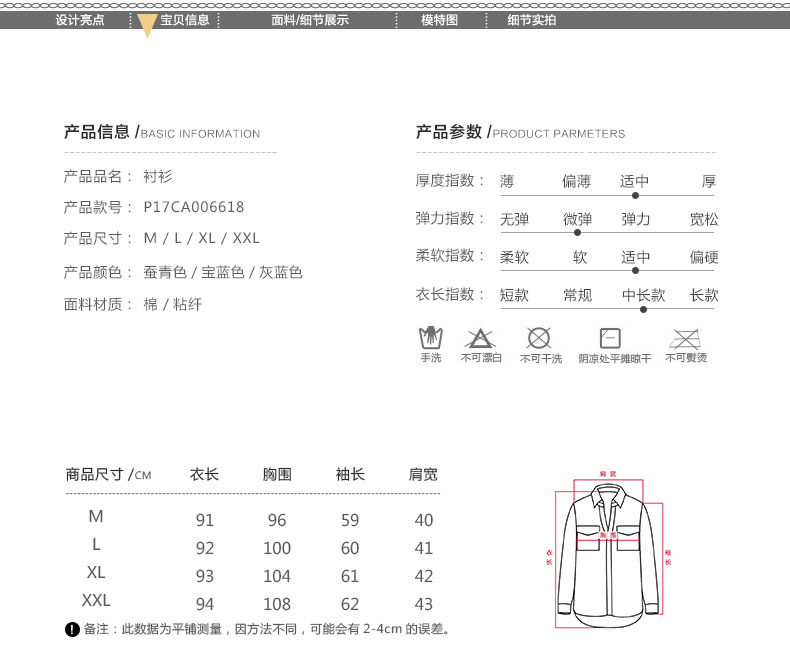The width and height of the screenshot is (790, 665).
Task: Click the 无弹 elasticity label
Action: click(x=514, y=219)
